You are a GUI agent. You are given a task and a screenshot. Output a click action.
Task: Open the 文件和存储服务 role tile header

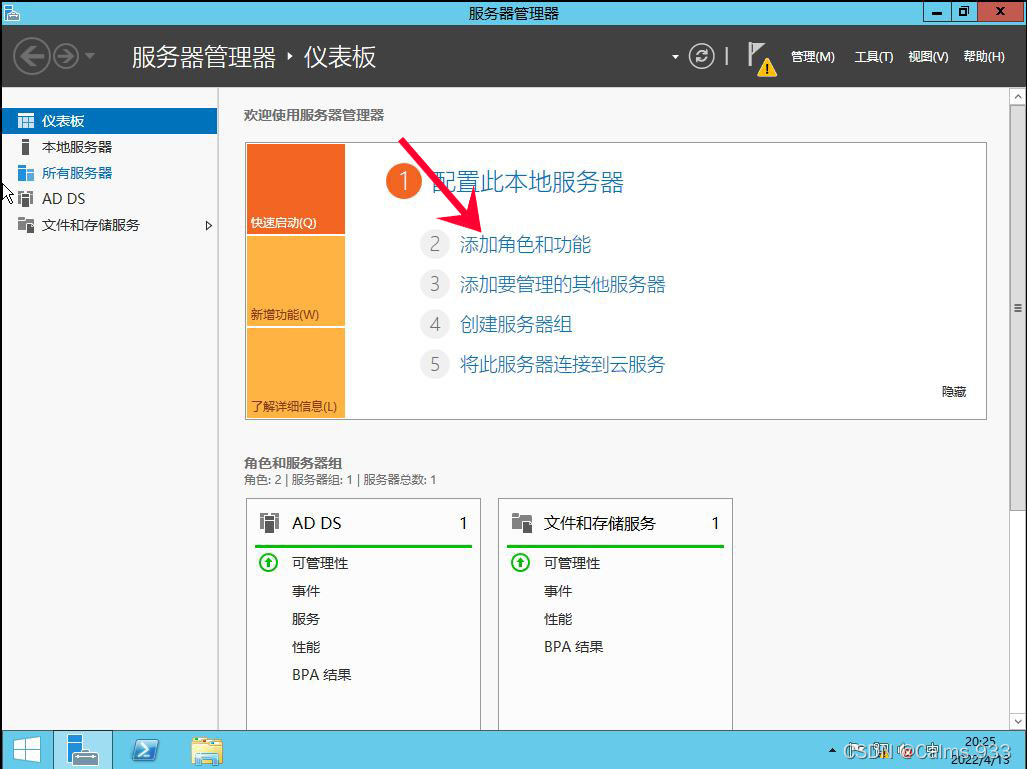(616, 523)
